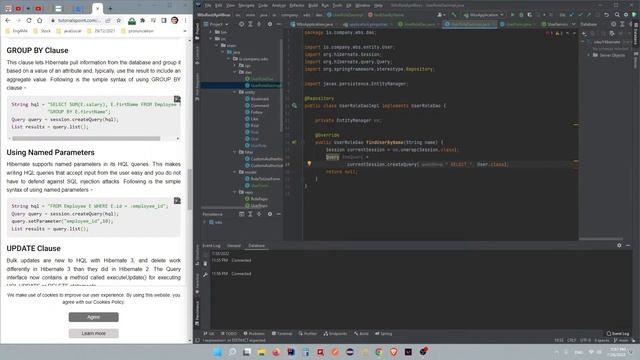Open the Spring tool window
The image size is (640, 360).
[383, 333]
